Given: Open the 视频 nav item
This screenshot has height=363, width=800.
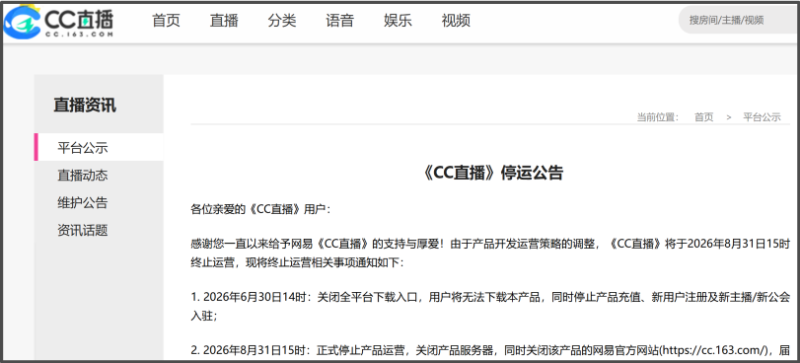Looking at the screenshot, I should point(456,21).
